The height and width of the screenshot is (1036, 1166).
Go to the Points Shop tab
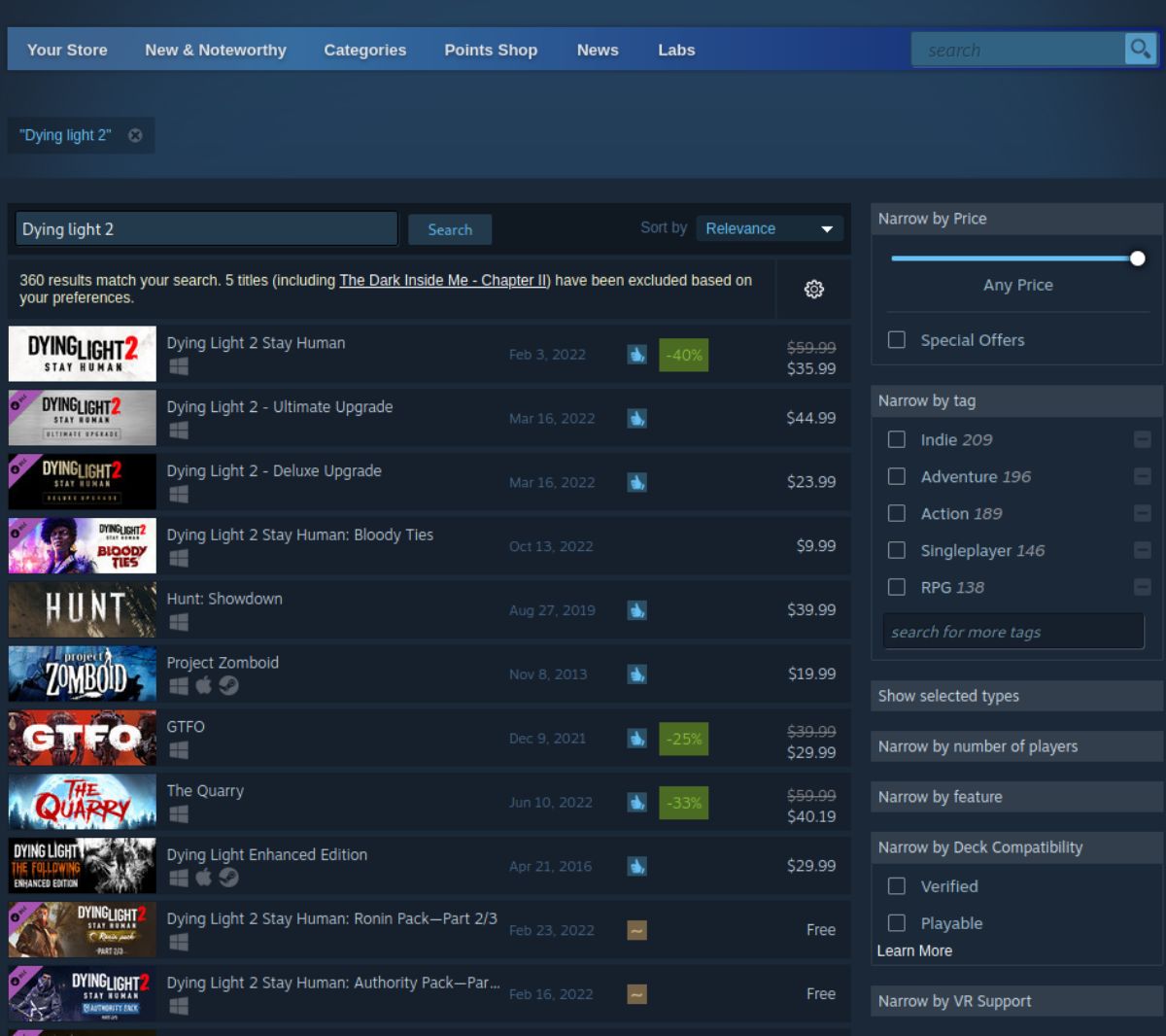point(491,50)
